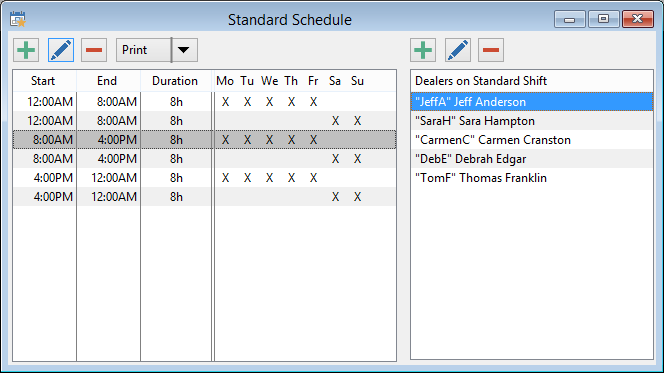
Task: Click the Sunday X of the 8:00AM weekend shift
Action: pos(357,159)
